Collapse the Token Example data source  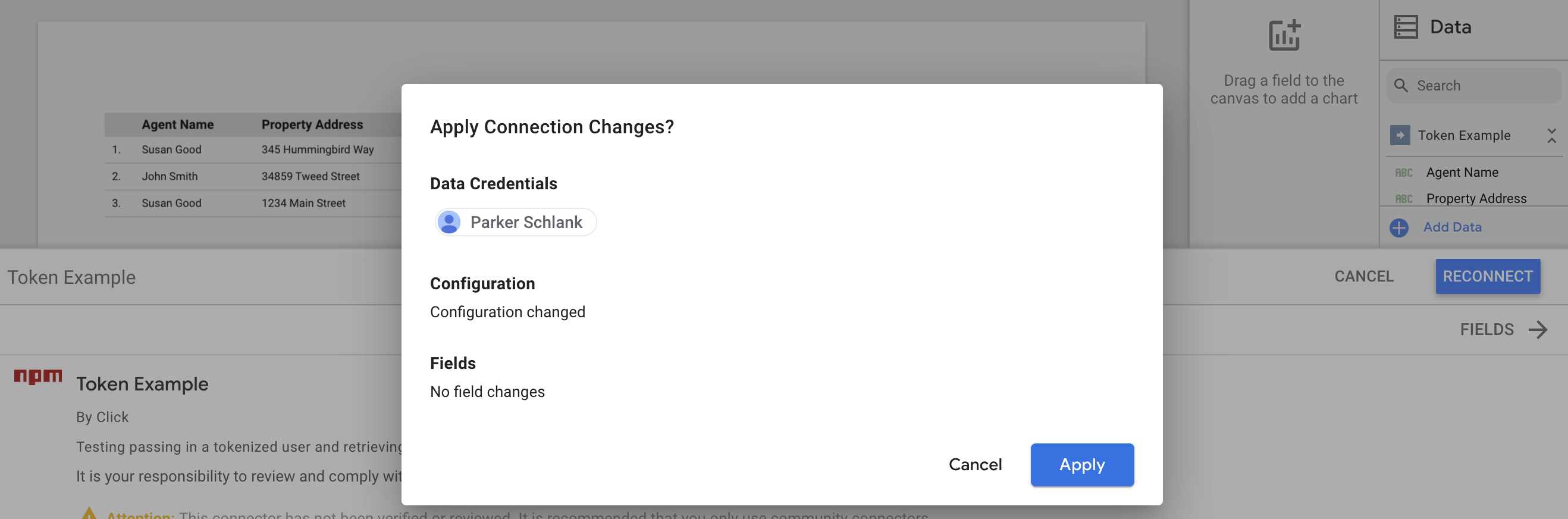(x=1551, y=135)
